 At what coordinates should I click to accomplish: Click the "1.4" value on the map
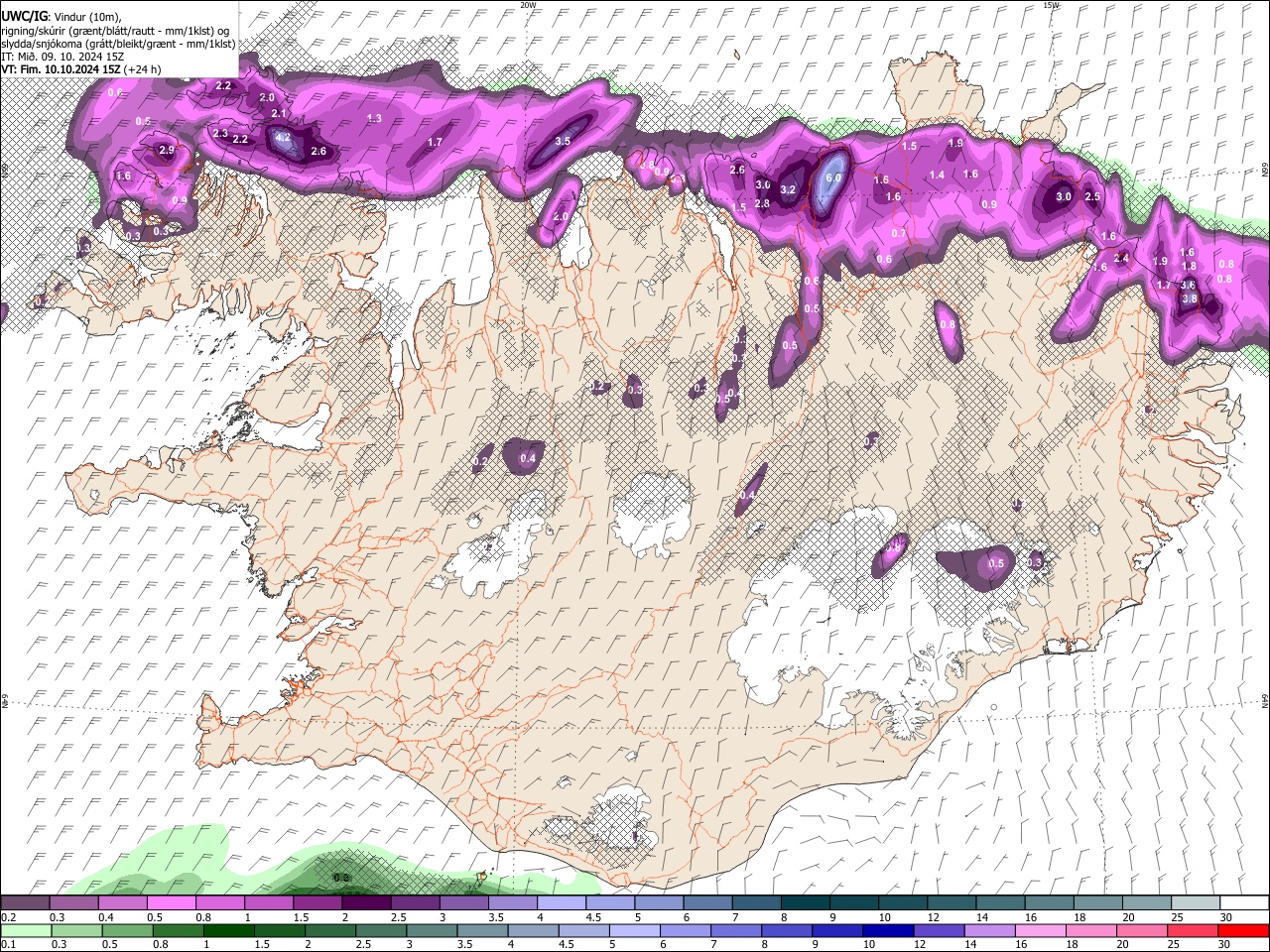click(x=937, y=175)
